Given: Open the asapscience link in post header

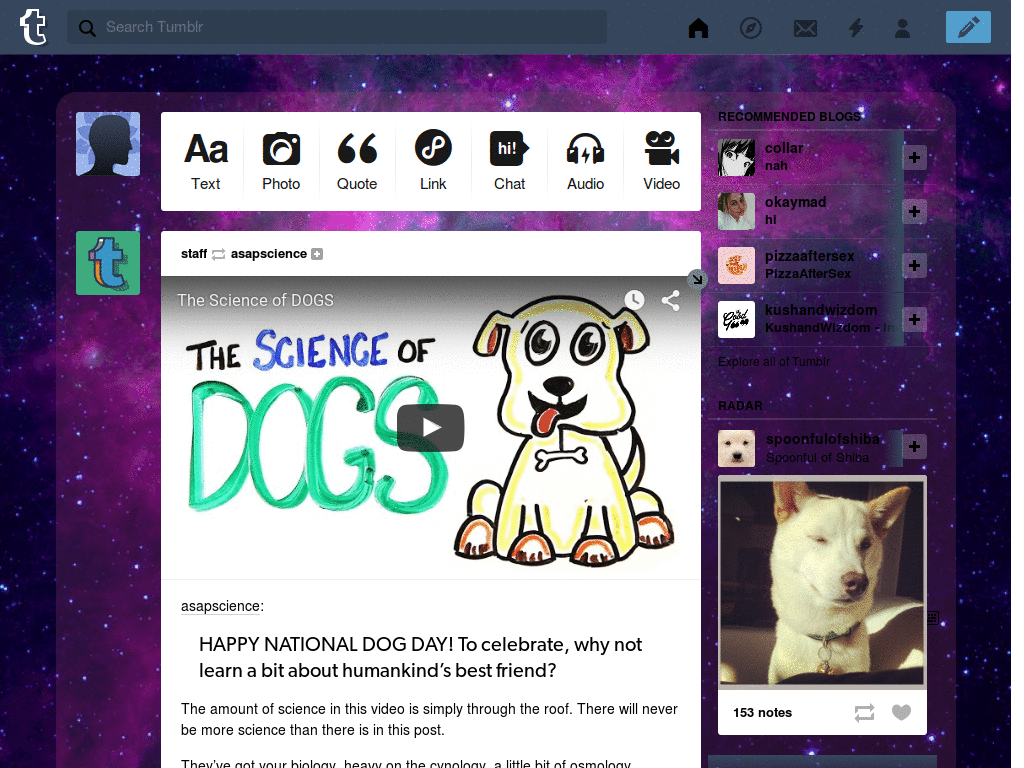Looking at the screenshot, I should [x=268, y=253].
